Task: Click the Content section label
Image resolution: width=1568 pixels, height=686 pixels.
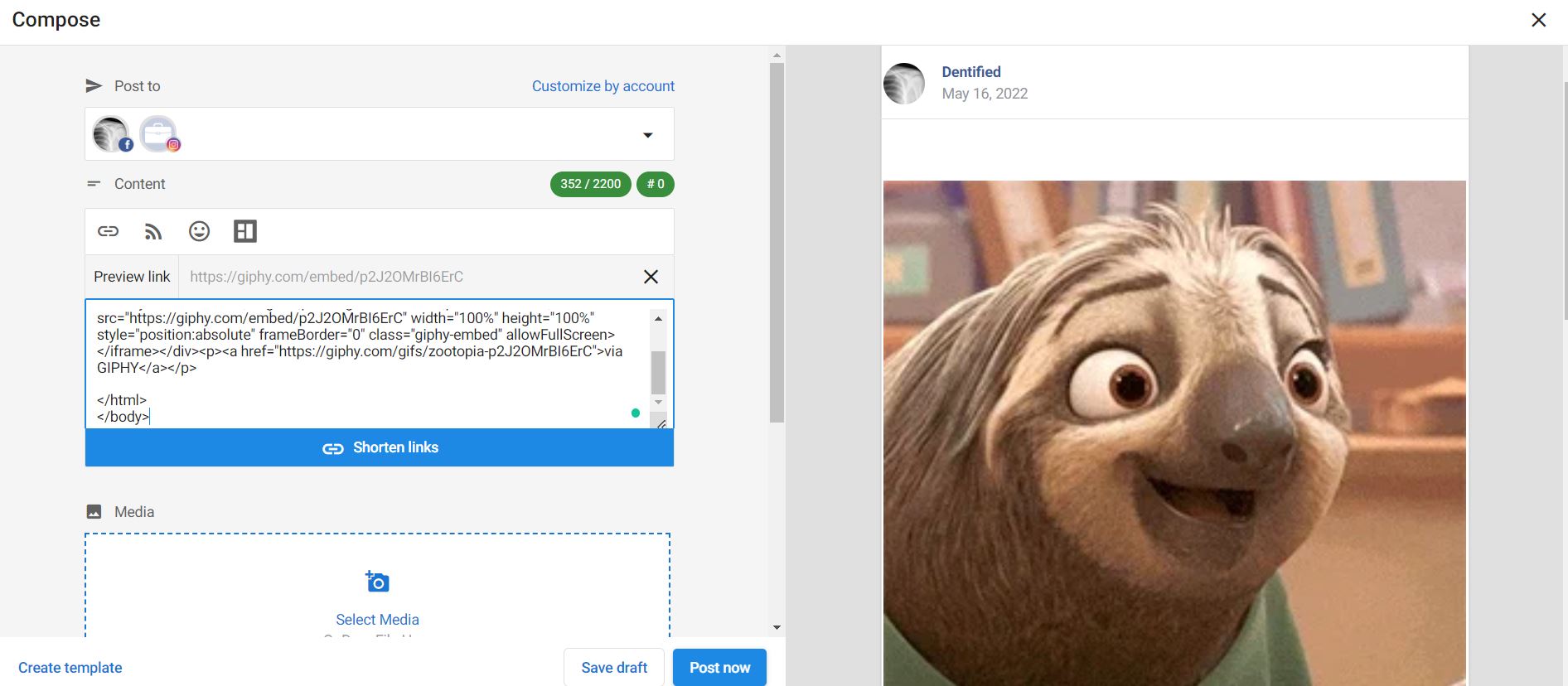Action: click(140, 184)
